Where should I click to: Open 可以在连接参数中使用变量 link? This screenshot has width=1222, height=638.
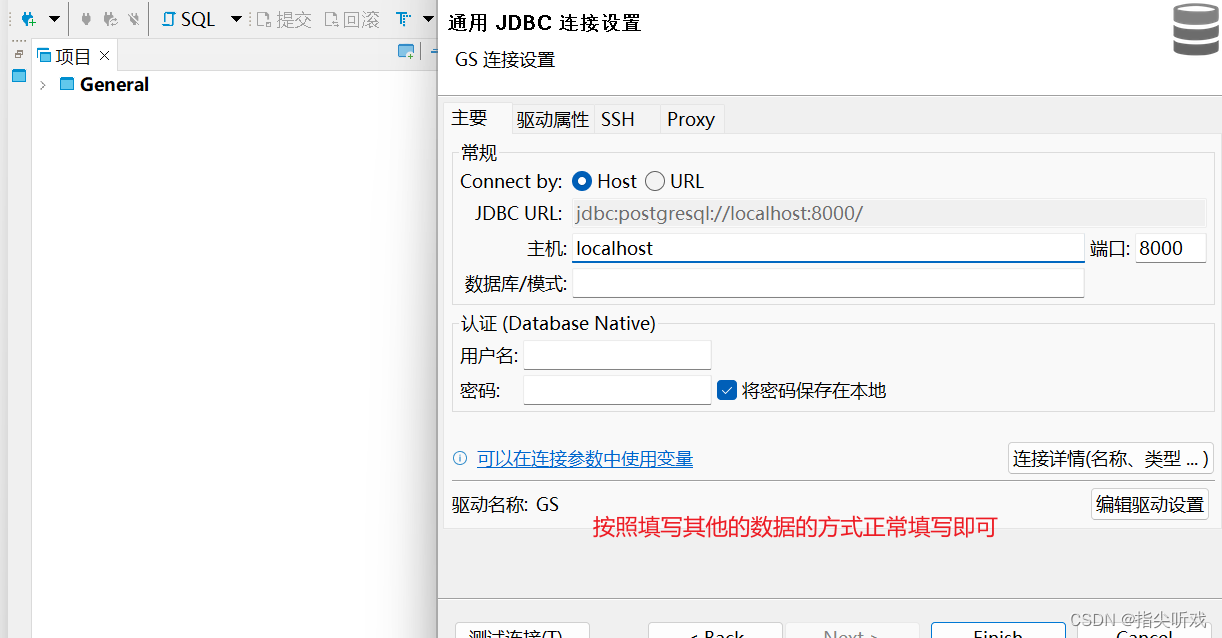(584, 458)
